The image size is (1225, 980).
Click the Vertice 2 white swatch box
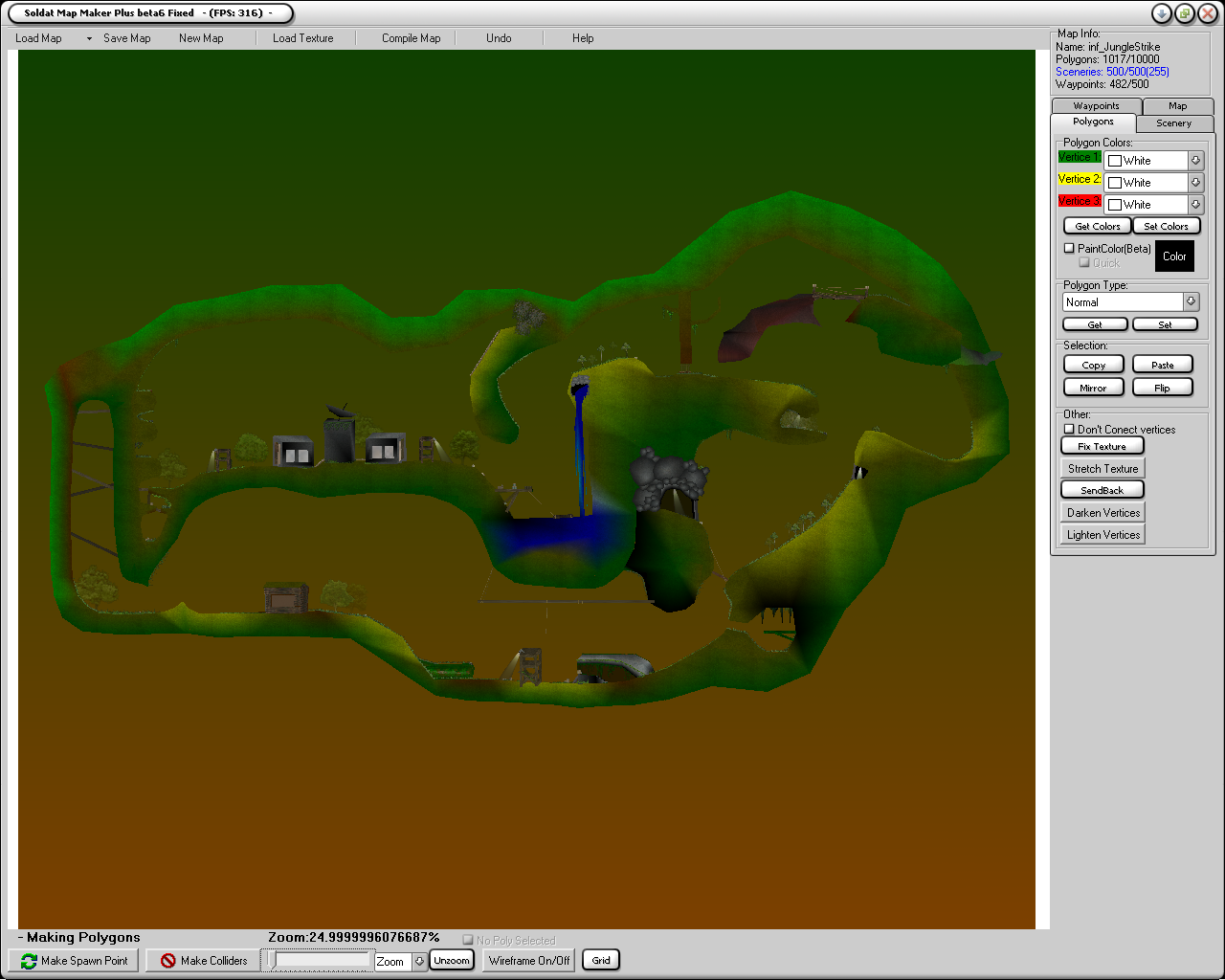(1115, 183)
